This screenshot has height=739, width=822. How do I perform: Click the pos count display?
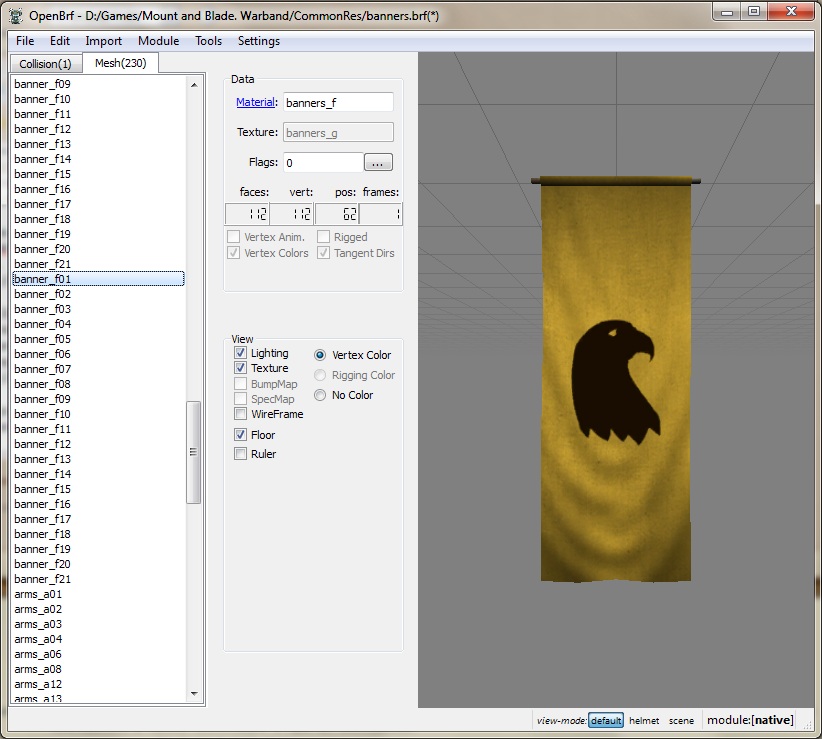pos(337,214)
